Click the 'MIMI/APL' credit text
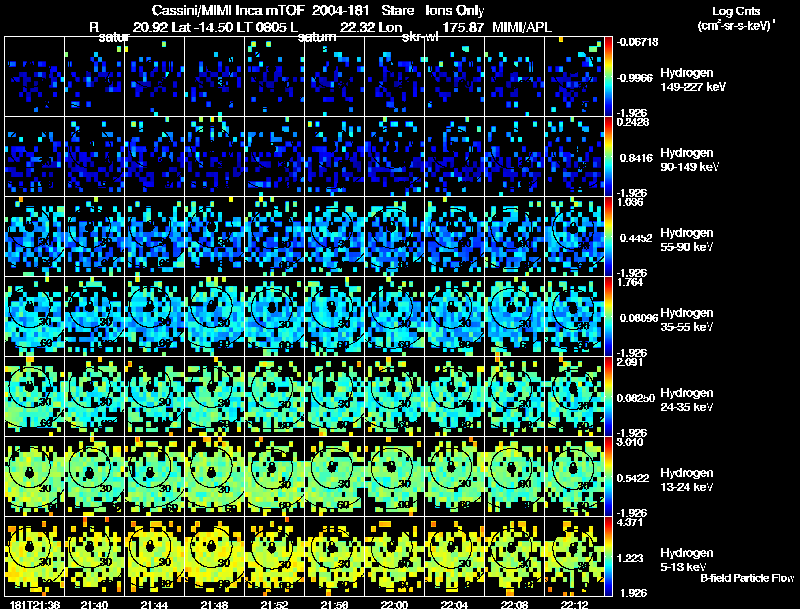The height and width of the screenshot is (609, 800). coord(522,27)
